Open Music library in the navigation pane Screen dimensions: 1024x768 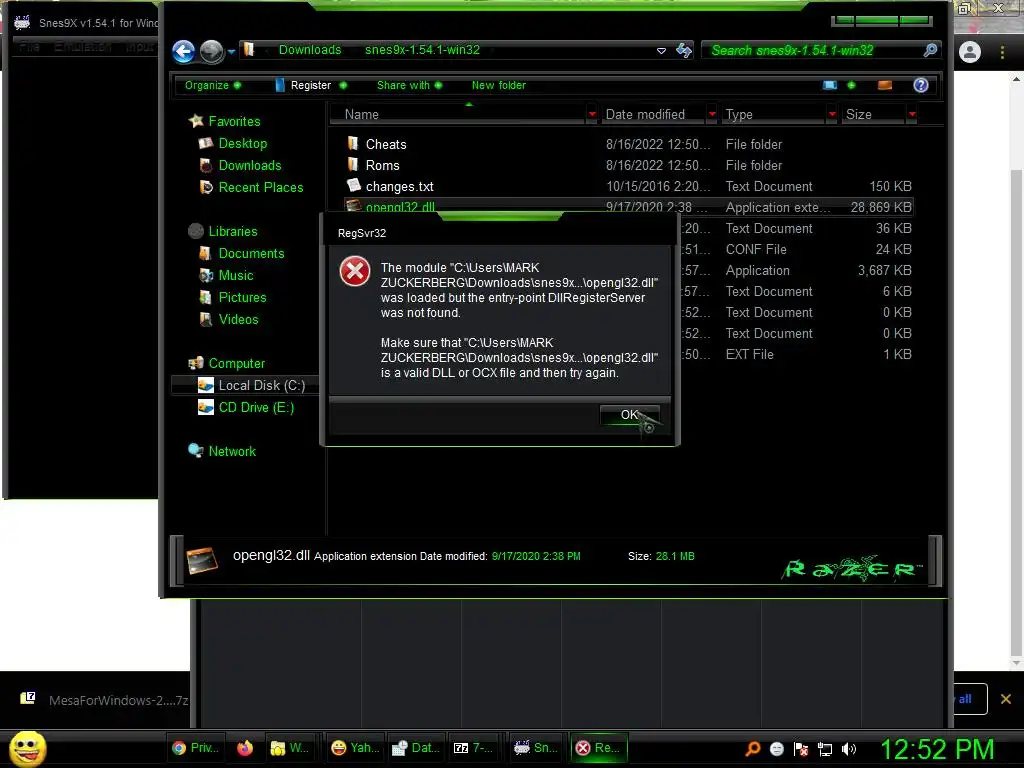click(x=235, y=276)
